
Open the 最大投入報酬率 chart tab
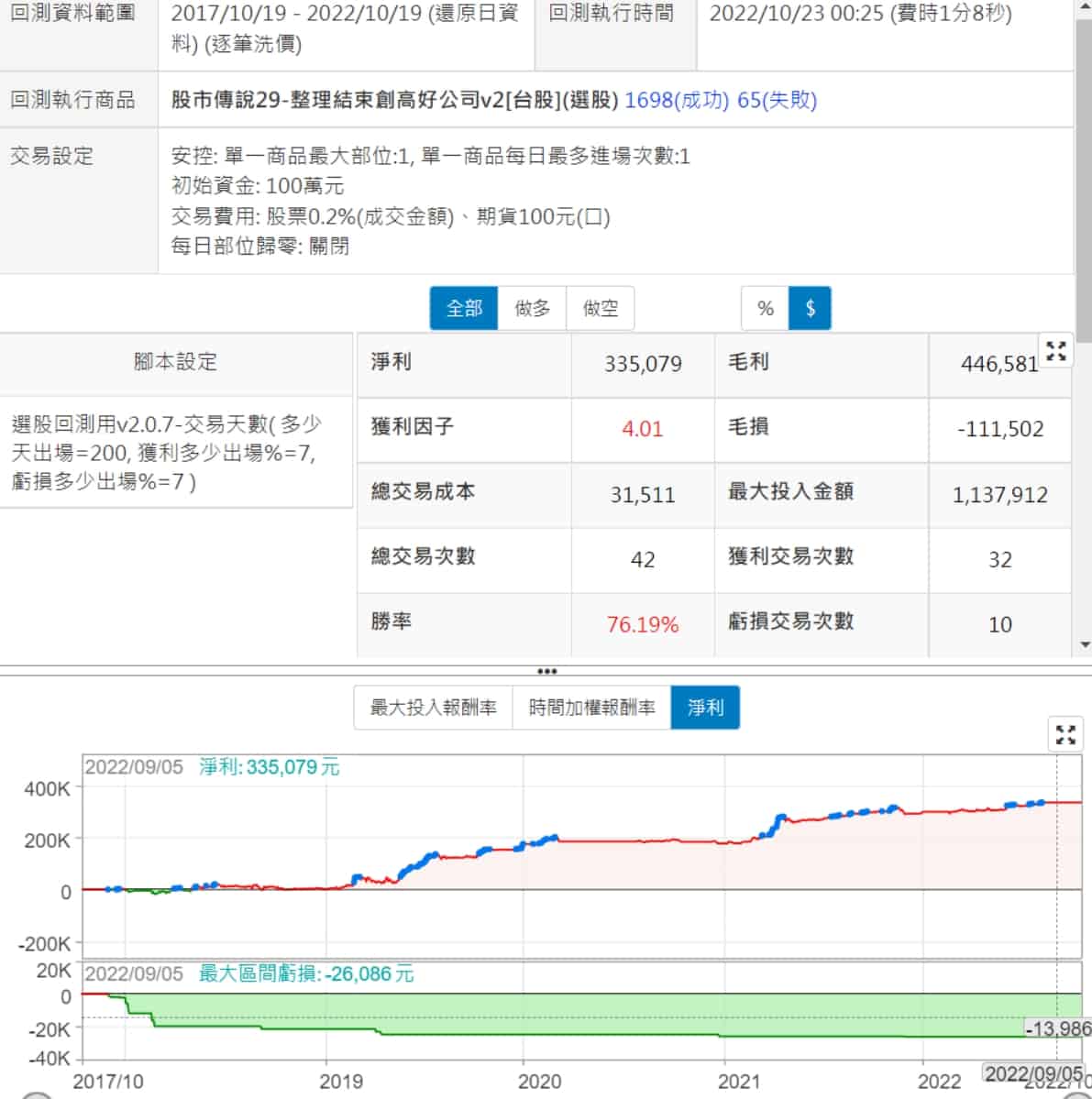pos(433,708)
